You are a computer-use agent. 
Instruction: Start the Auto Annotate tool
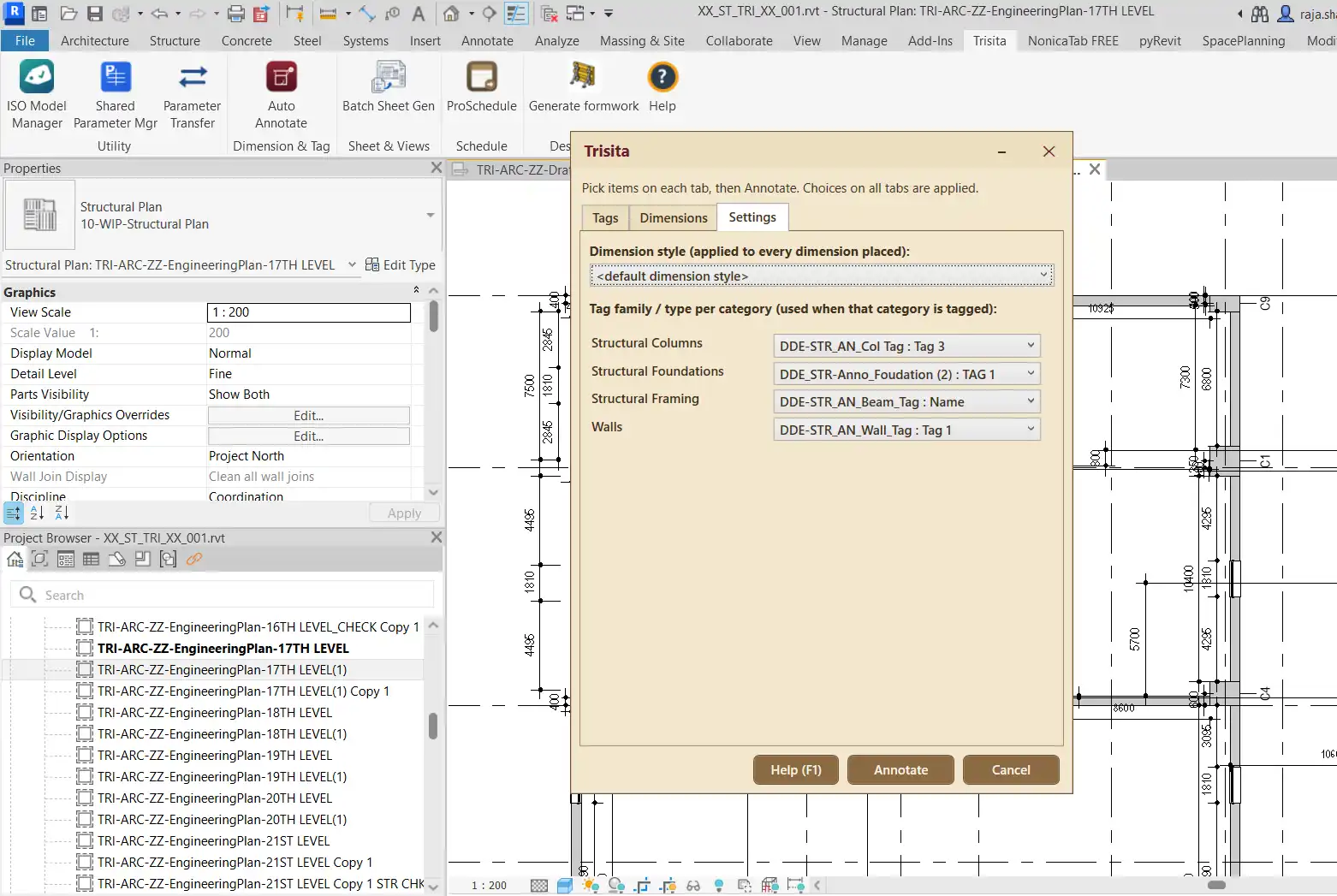(281, 95)
